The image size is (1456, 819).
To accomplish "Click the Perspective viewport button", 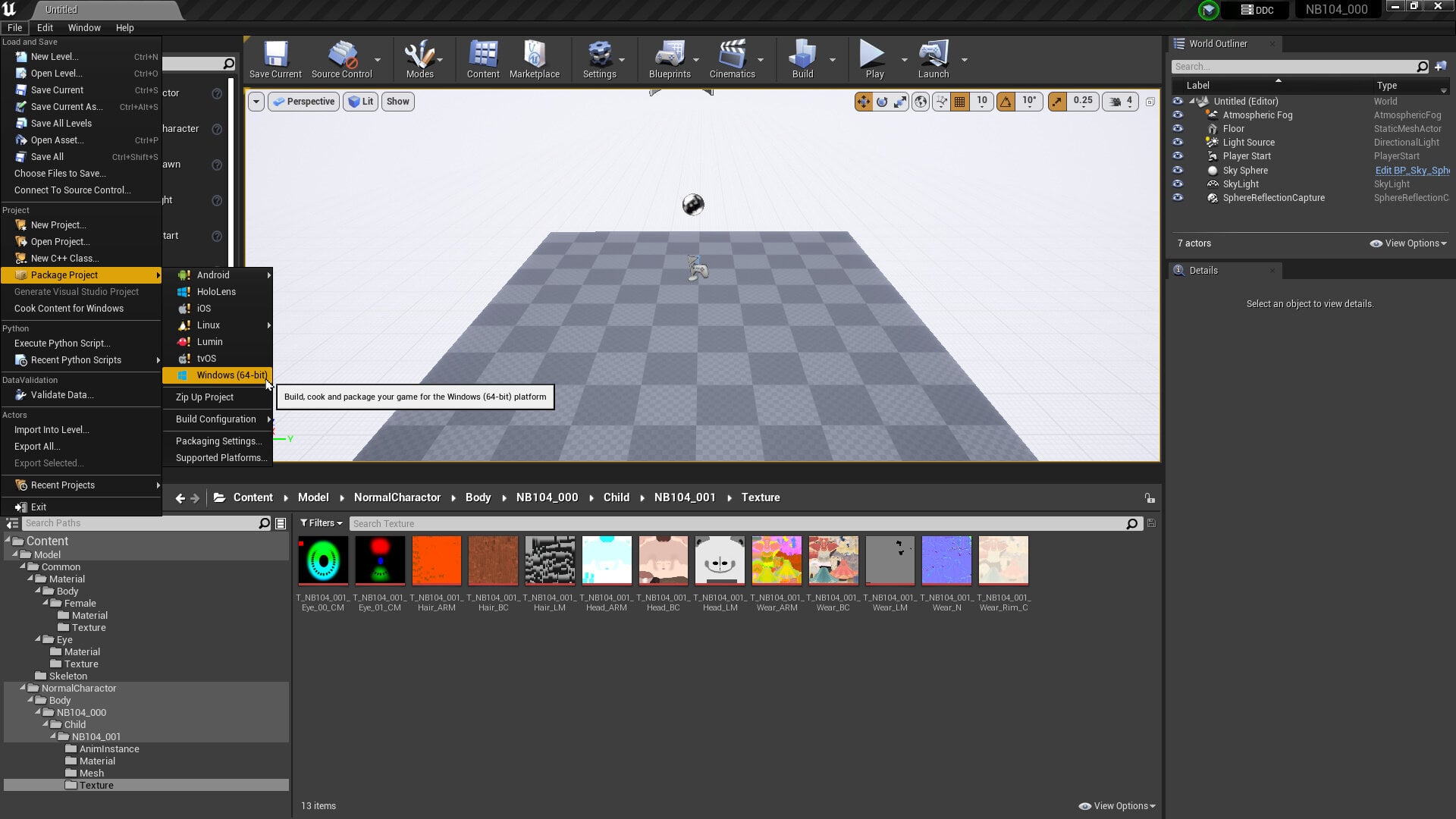I will coord(303,102).
